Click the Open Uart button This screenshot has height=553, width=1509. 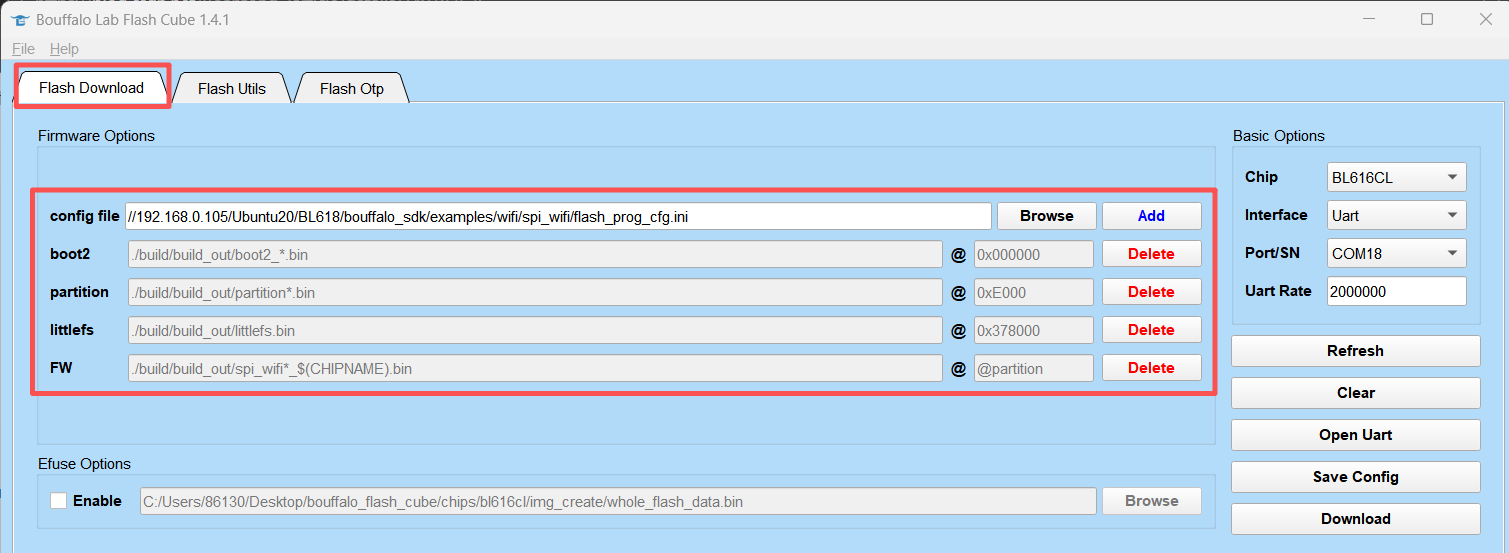pos(1356,435)
